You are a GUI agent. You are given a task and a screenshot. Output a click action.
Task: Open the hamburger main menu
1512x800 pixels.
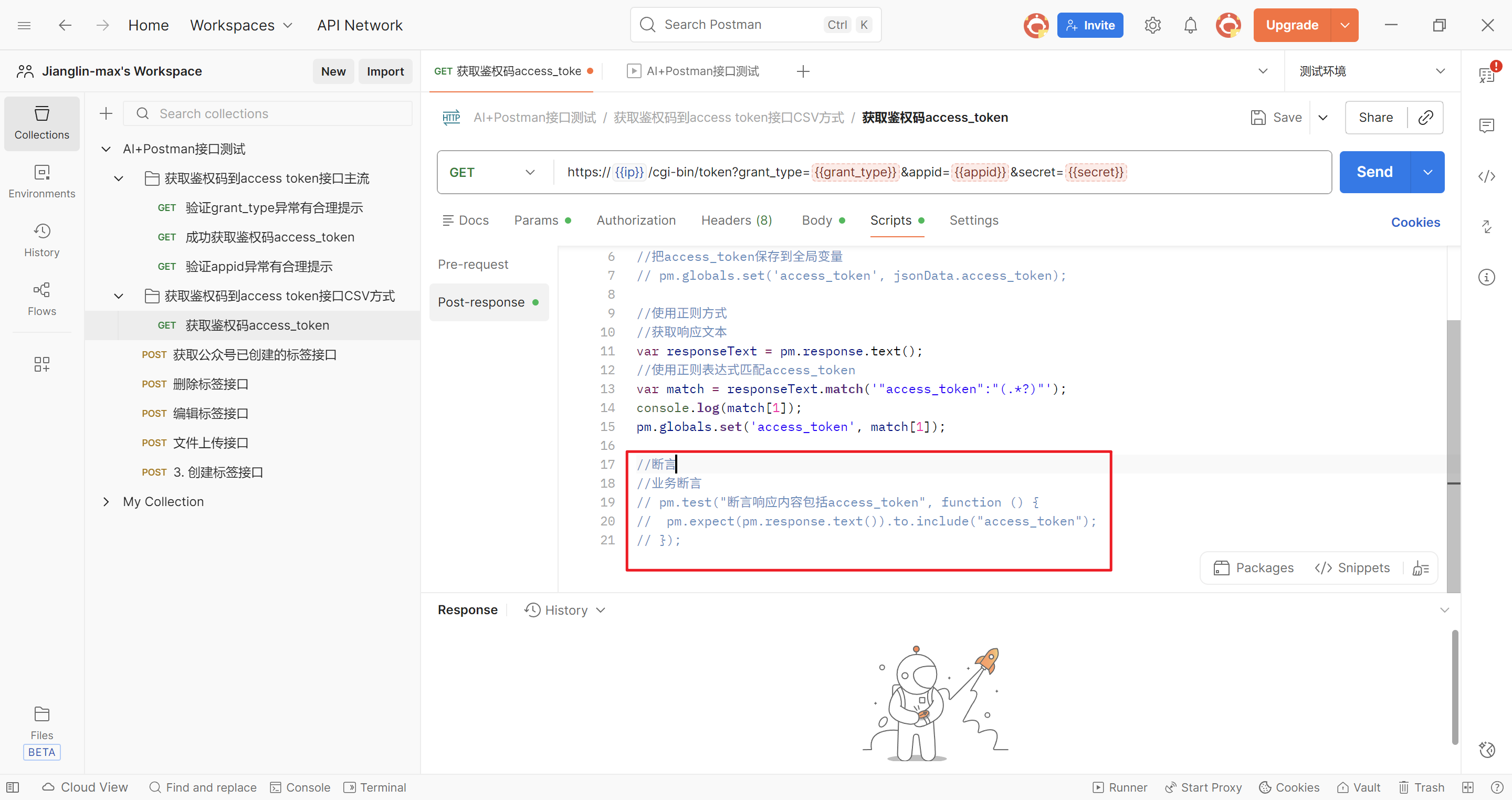tap(24, 25)
